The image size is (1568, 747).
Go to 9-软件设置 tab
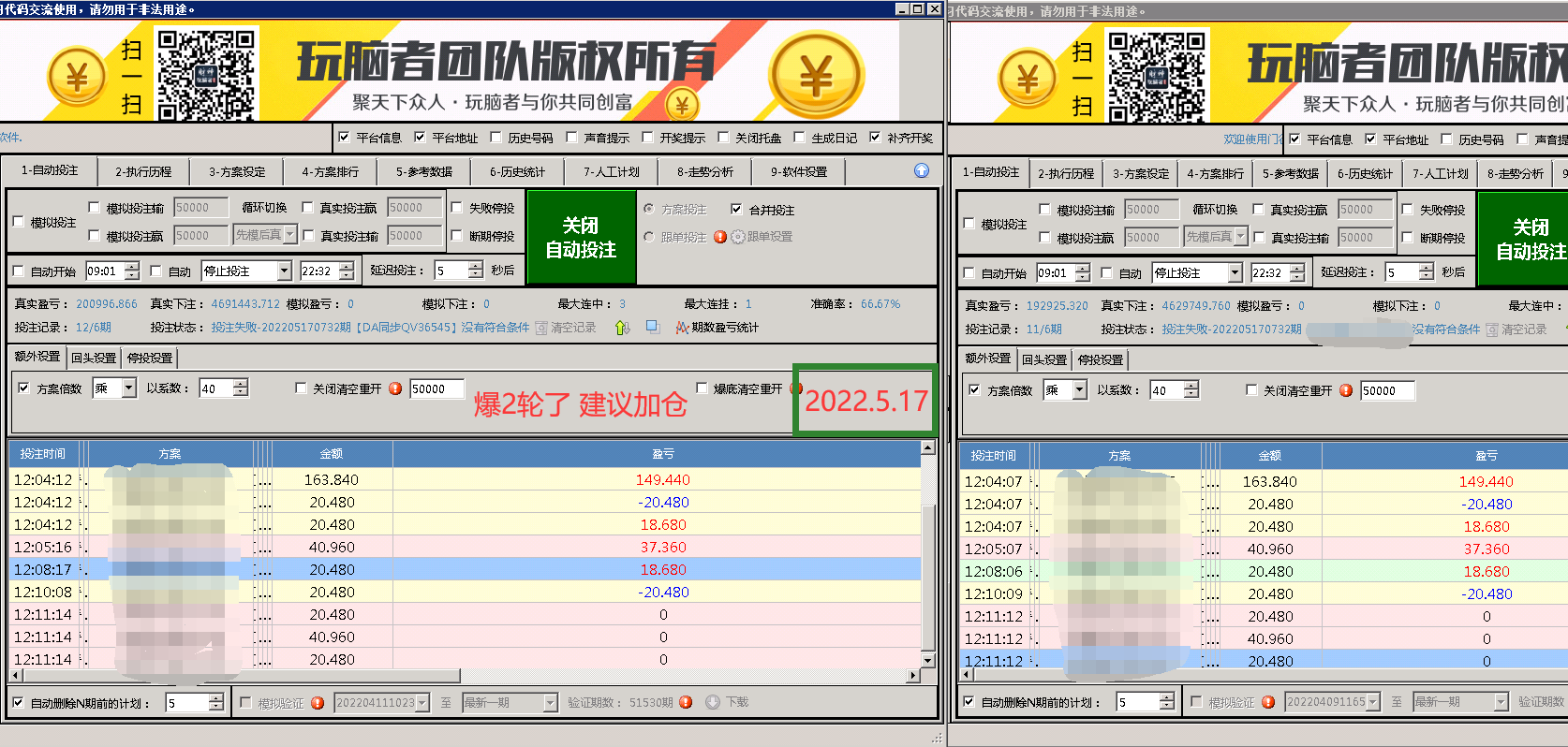pyautogui.click(x=799, y=172)
